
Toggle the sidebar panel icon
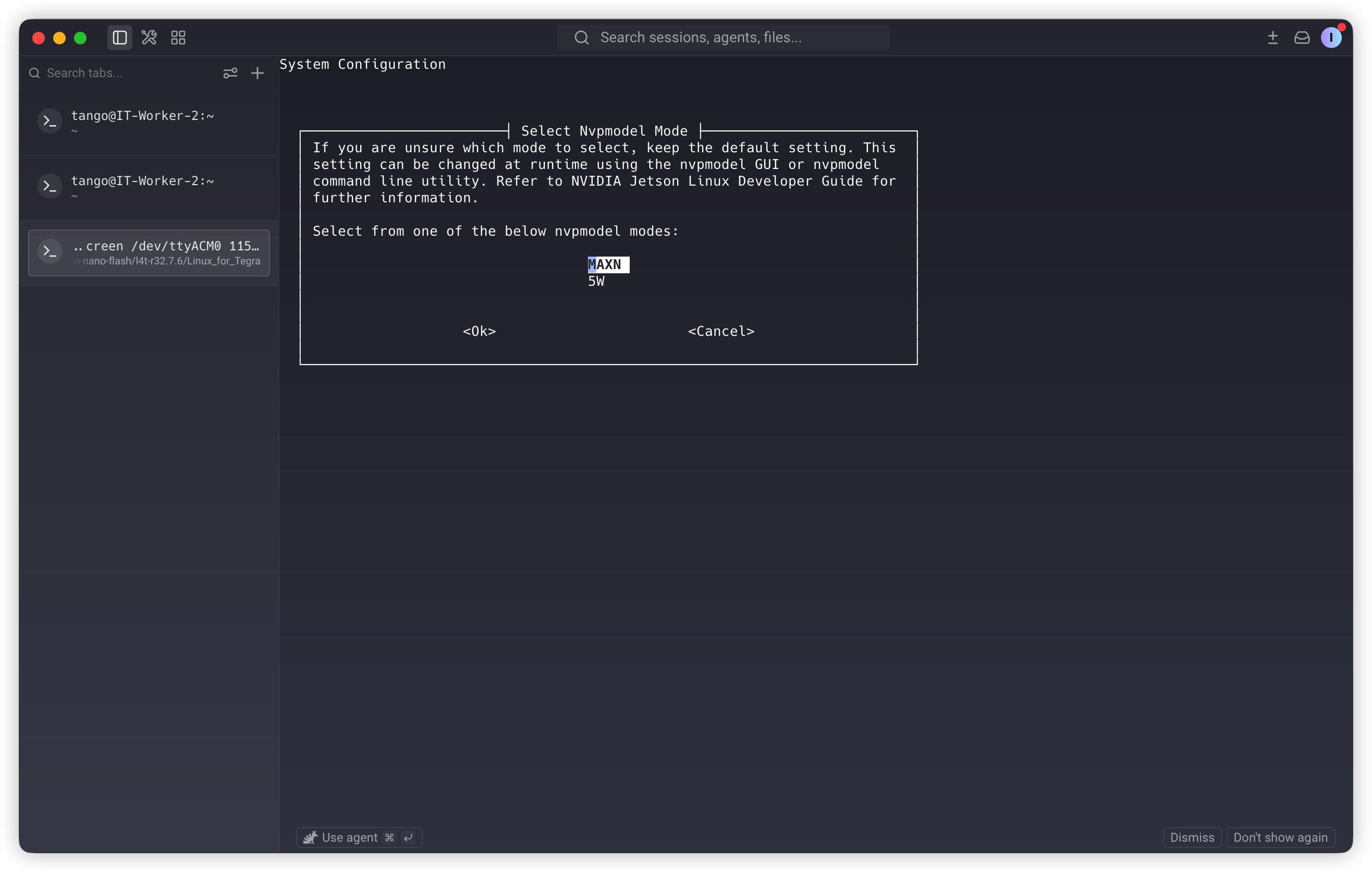120,38
